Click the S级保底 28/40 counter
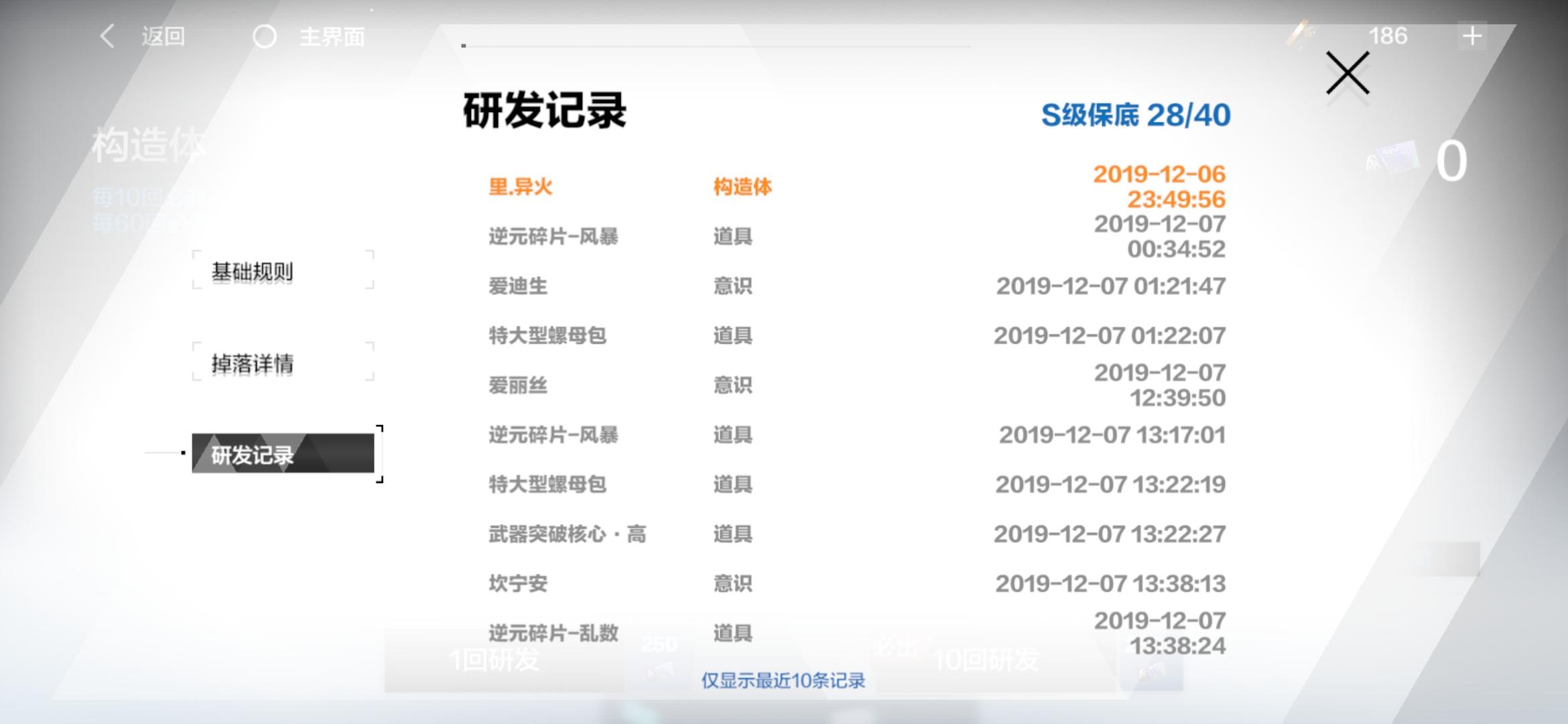The height and width of the screenshot is (724, 1568). pos(1136,115)
